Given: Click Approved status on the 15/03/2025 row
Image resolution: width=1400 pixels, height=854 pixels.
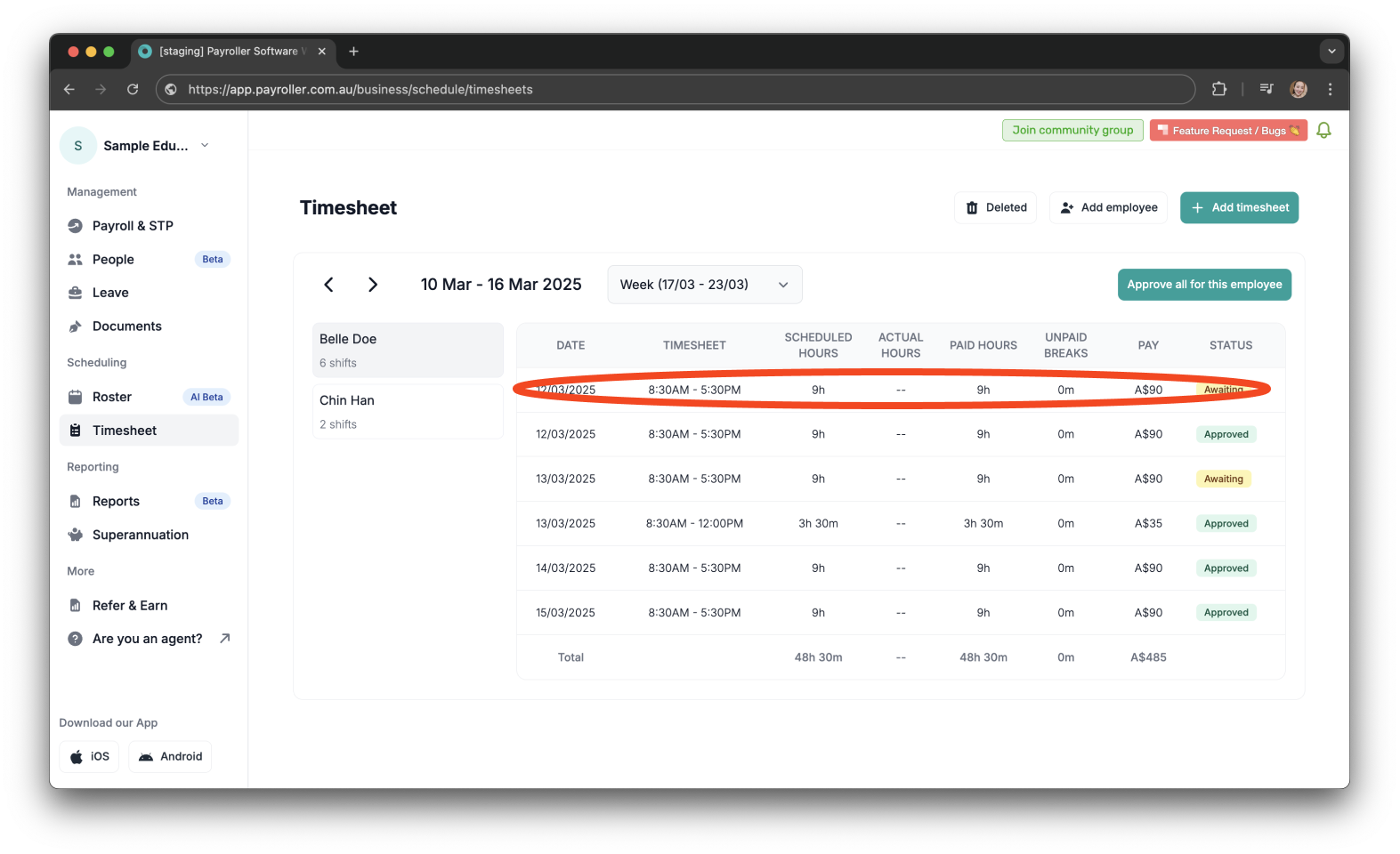Looking at the screenshot, I should pos(1226,612).
